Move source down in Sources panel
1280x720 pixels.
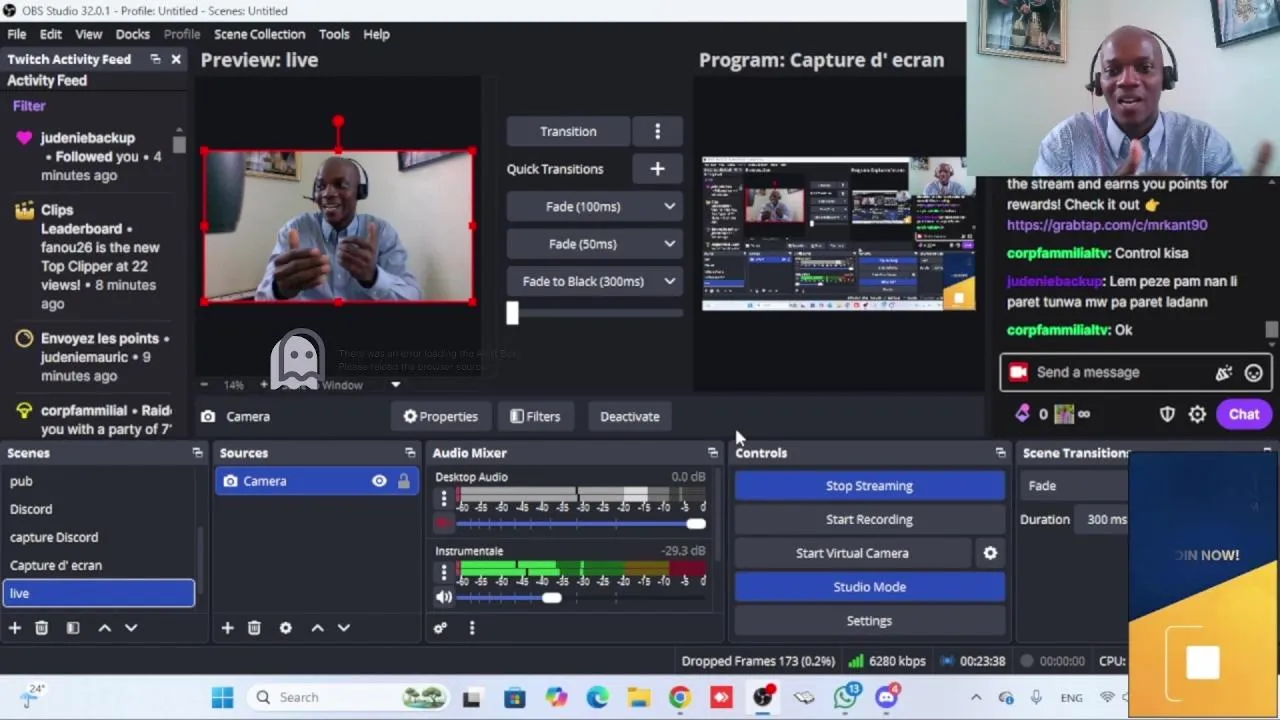[344, 628]
